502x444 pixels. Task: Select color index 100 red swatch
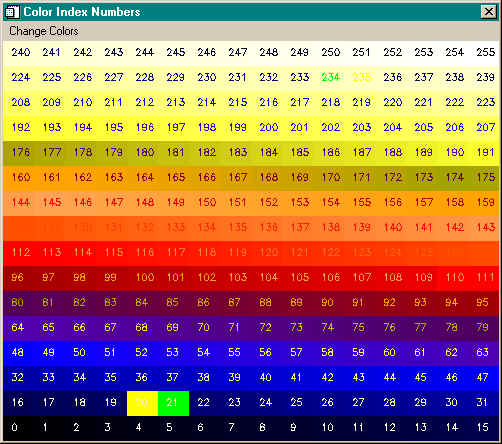142,278
